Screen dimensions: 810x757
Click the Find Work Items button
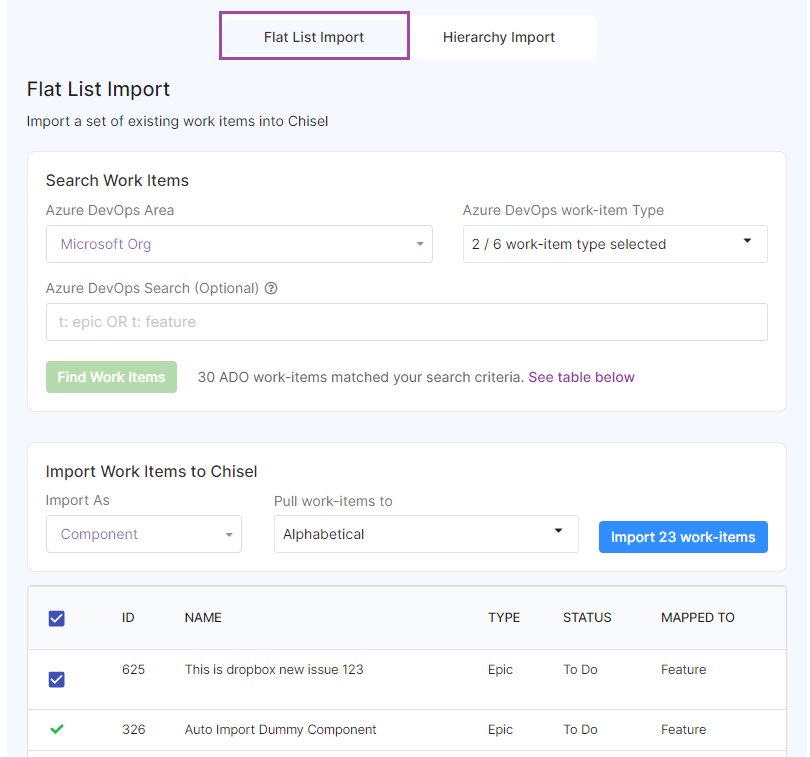(112, 377)
